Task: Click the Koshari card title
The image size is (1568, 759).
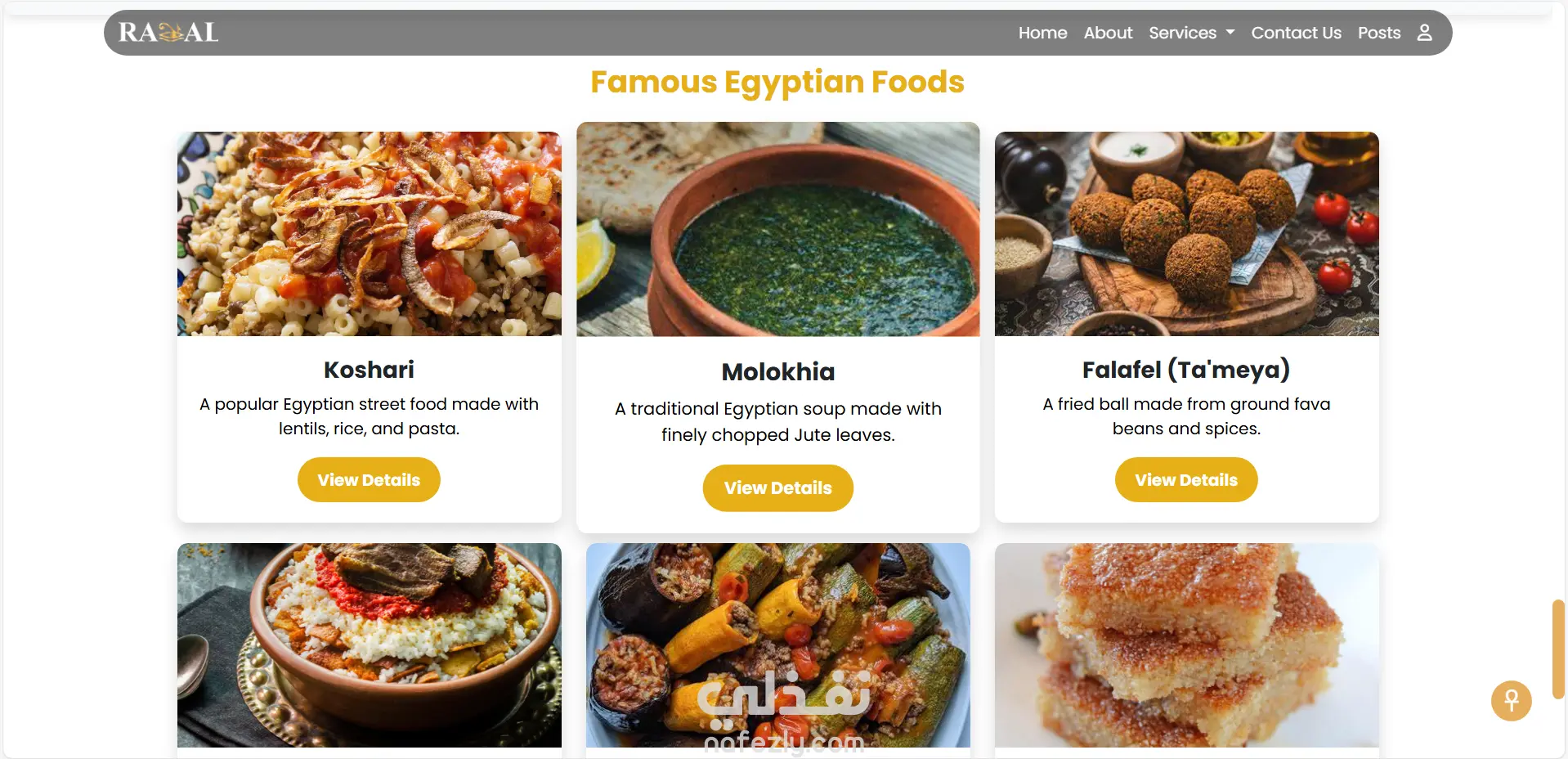Action: [x=369, y=370]
